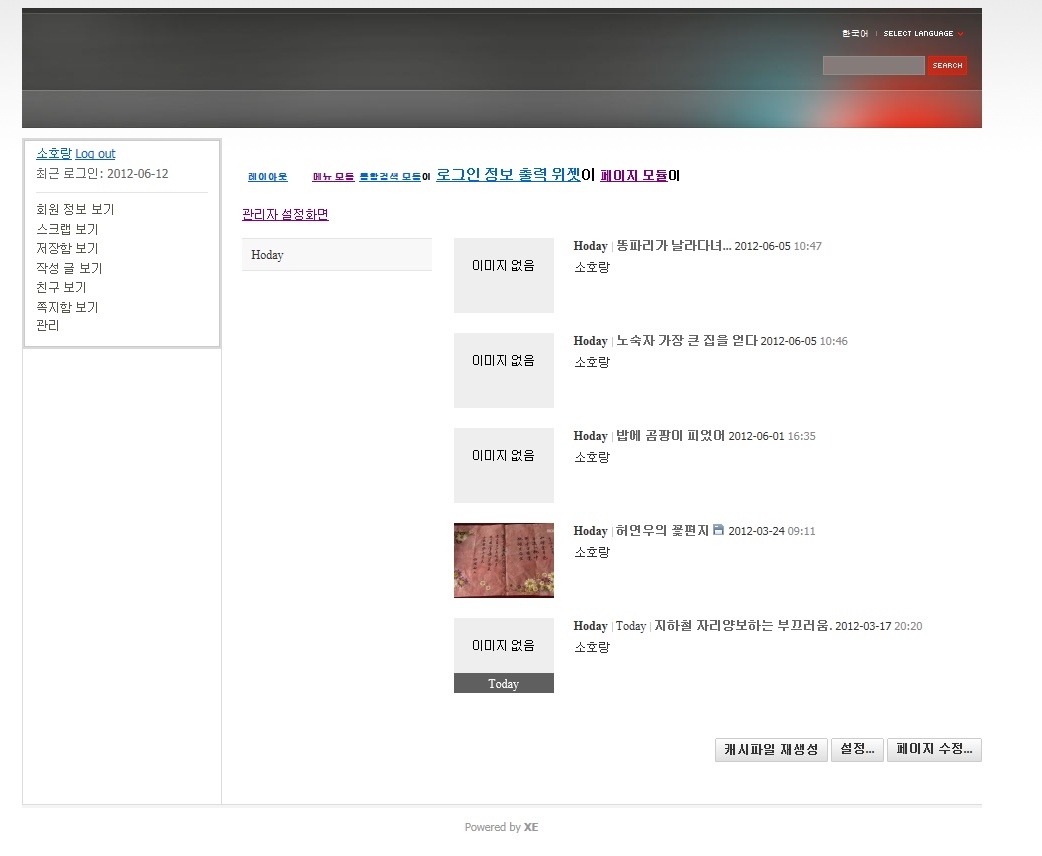This screenshot has width=1042, height=856.
Task: Open the 소호랑 username link in sidebar
Action: click(x=54, y=154)
